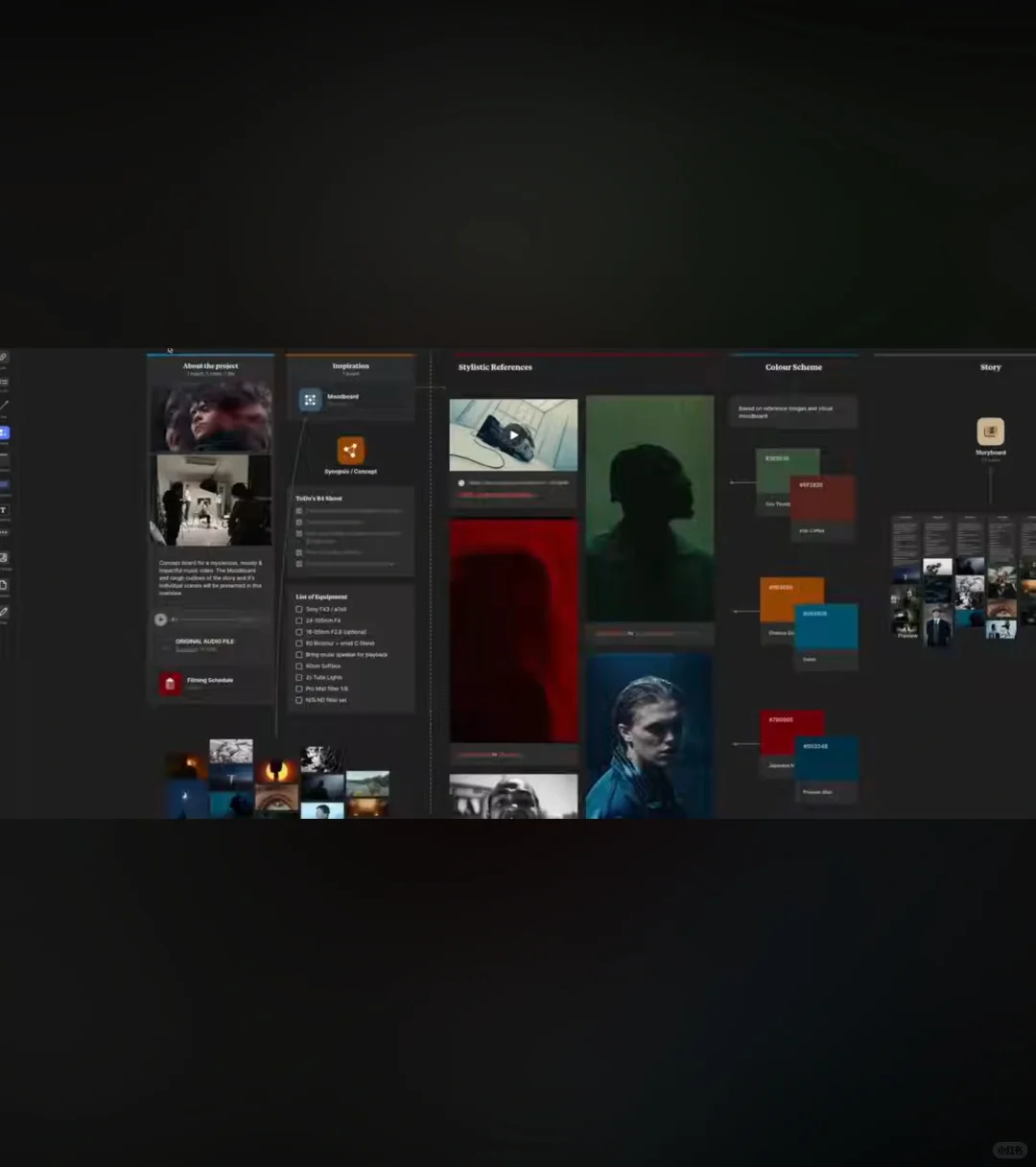This screenshot has height=1167, width=1036.
Task: Select the orange Chelsea Gem swatch
Action: 791,600
